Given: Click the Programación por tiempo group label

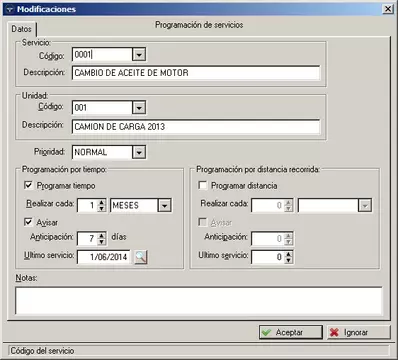Looking at the screenshot, I should tap(64, 169).
